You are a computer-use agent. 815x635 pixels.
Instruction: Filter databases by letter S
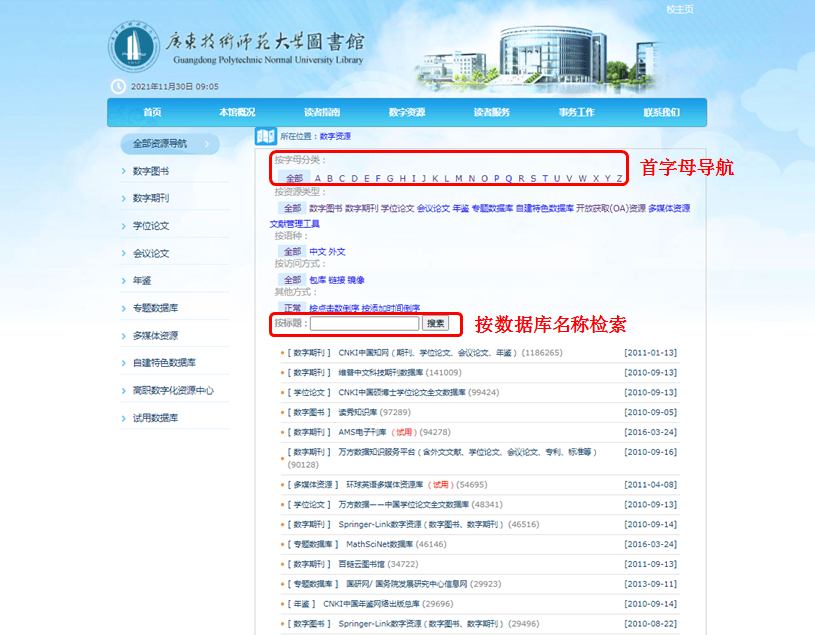coord(533,179)
